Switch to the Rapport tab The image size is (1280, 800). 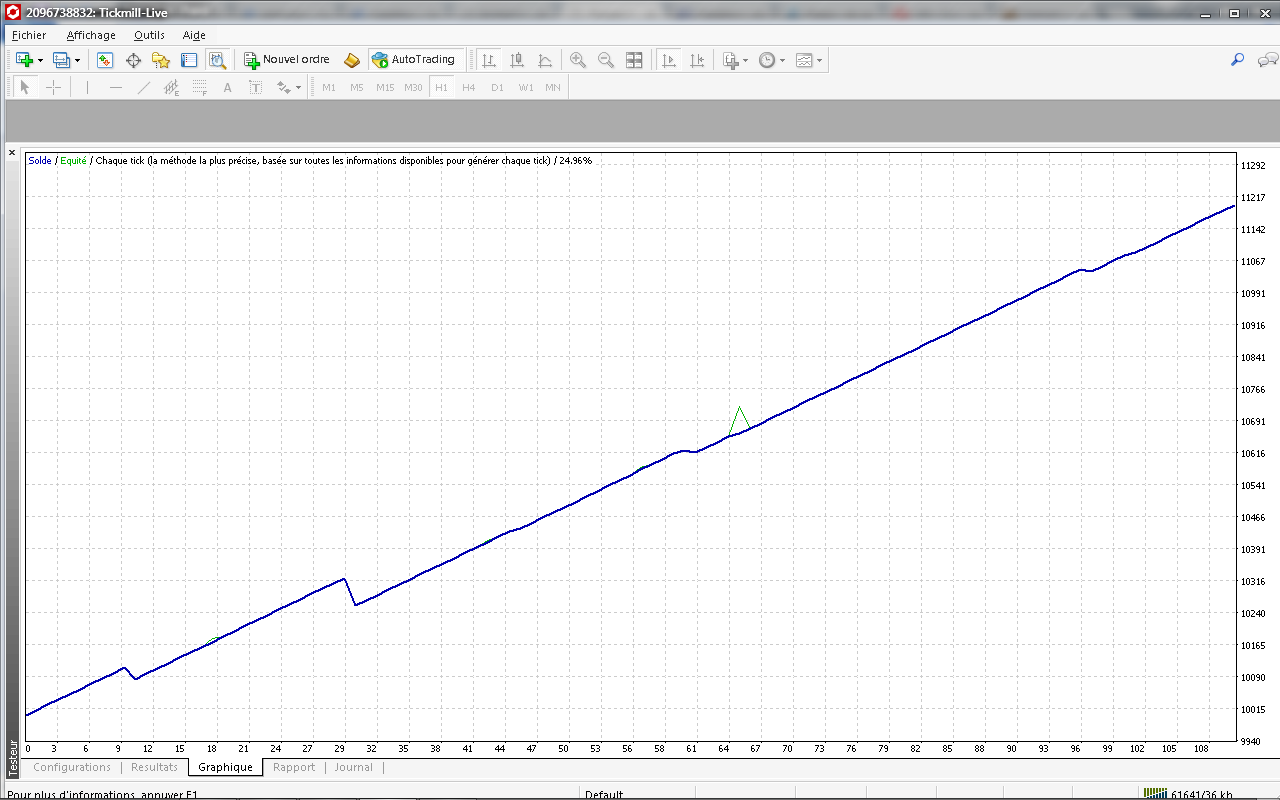294,767
